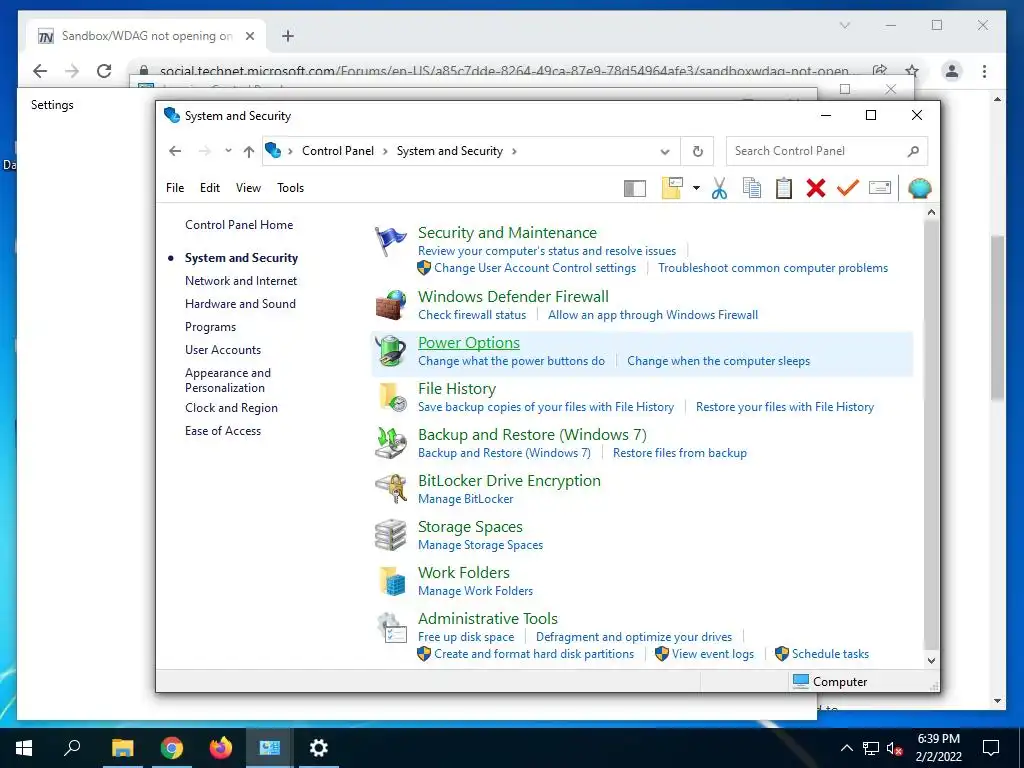Click the Ease of Access category

(223, 431)
